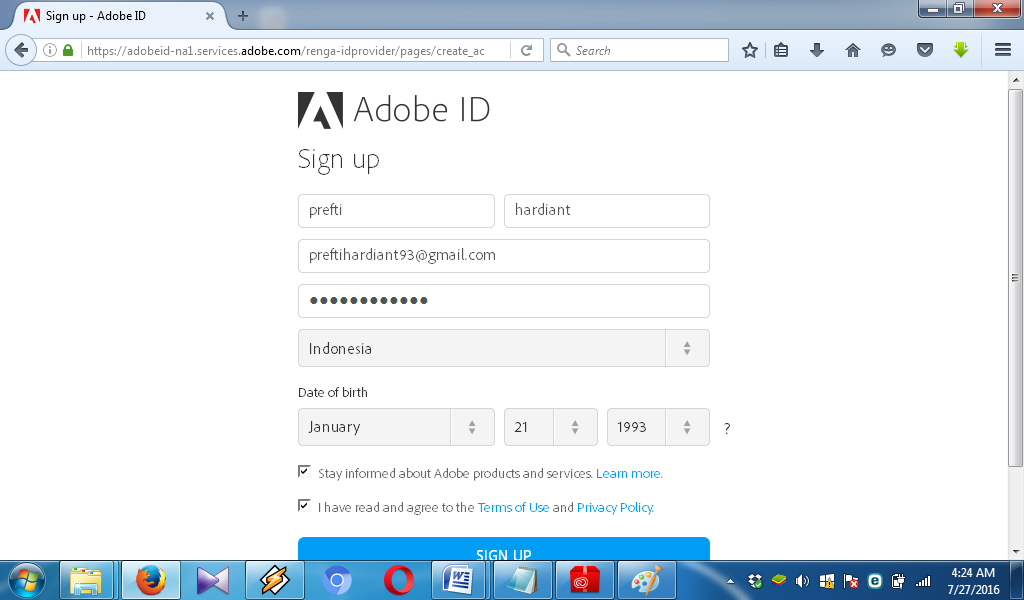
Task: Open the volume speaker tray icon
Action: click(x=803, y=580)
